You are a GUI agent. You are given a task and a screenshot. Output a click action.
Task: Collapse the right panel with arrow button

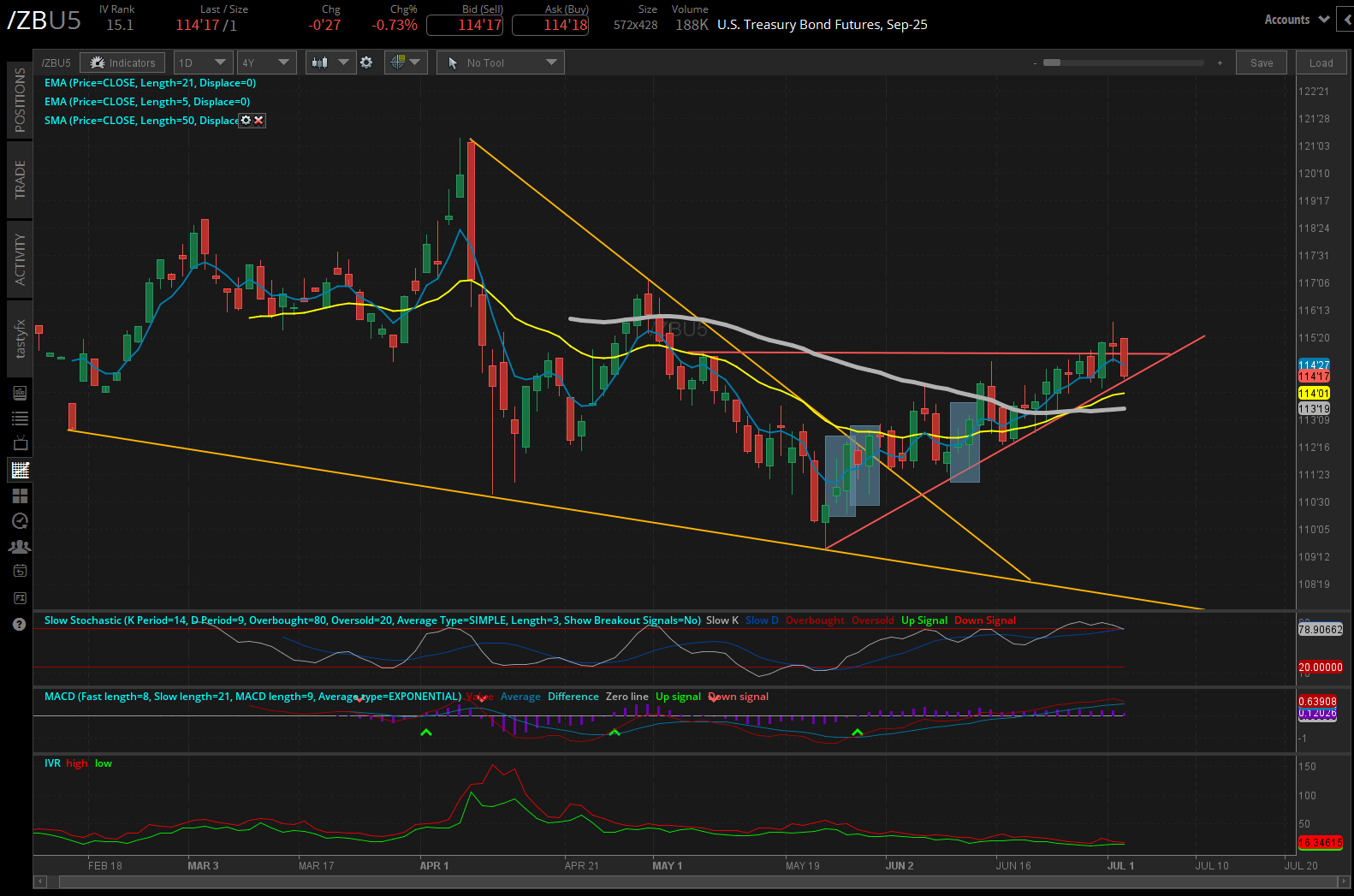1347,20
